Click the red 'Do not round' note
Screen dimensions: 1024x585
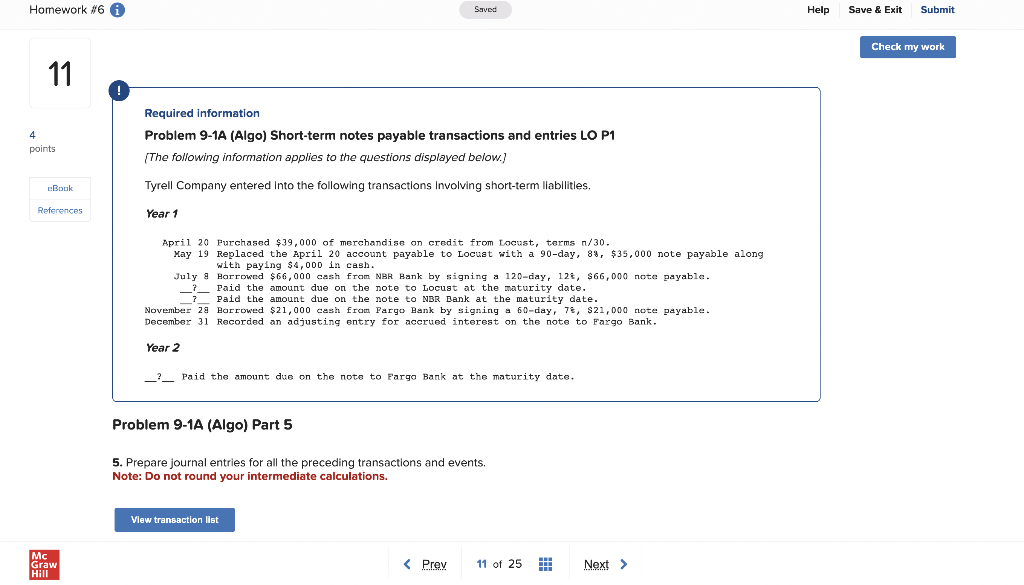tap(250, 476)
